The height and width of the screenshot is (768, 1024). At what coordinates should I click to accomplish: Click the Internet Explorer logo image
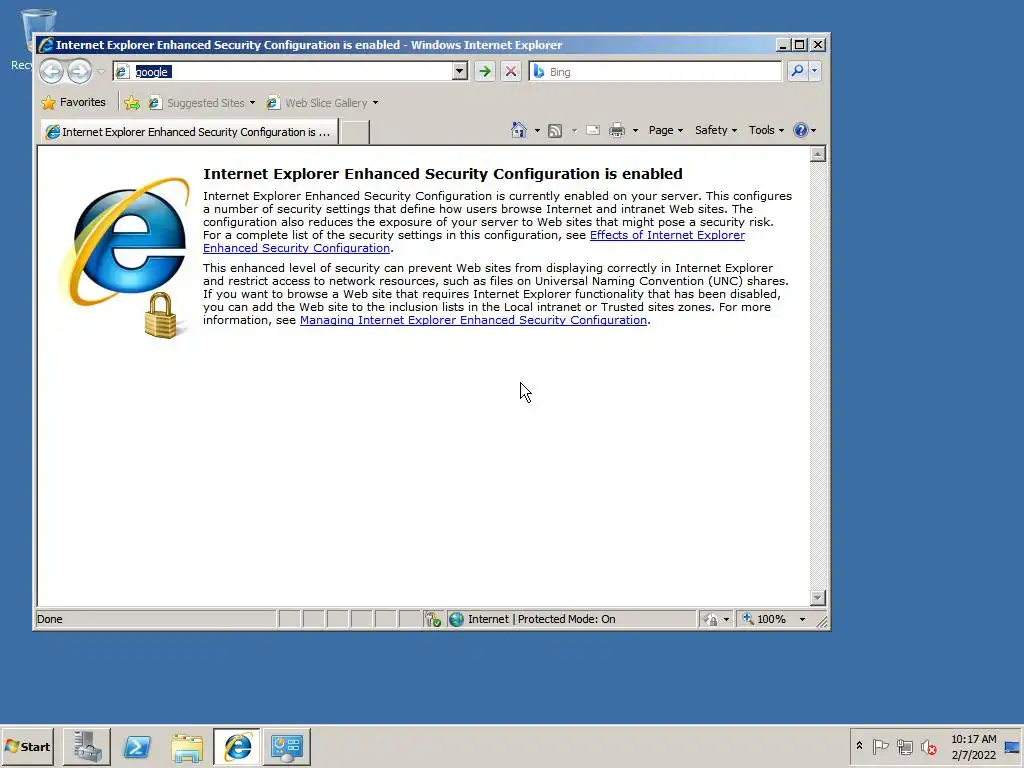coord(125,256)
